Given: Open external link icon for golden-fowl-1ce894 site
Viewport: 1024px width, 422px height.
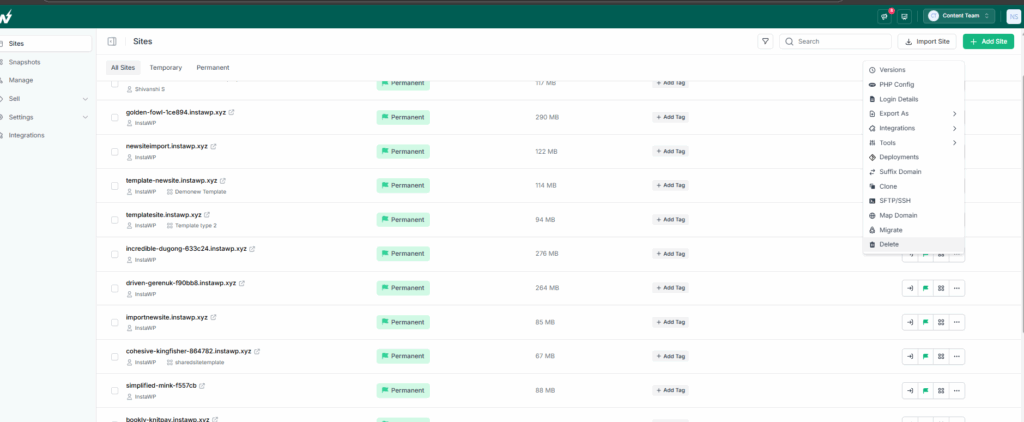Looking at the screenshot, I should click(232, 112).
